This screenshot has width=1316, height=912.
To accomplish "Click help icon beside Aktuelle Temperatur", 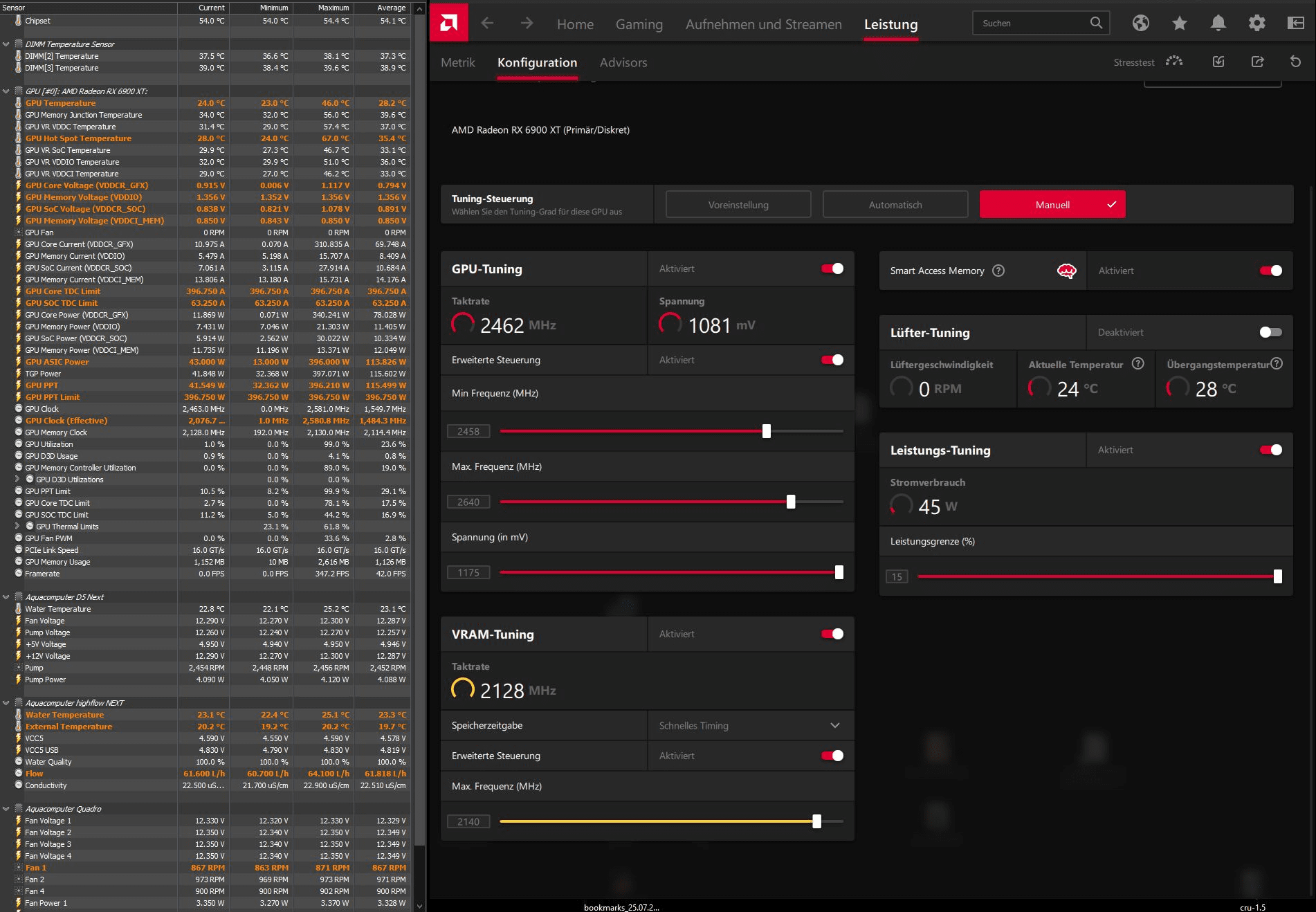I will point(1138,363).
